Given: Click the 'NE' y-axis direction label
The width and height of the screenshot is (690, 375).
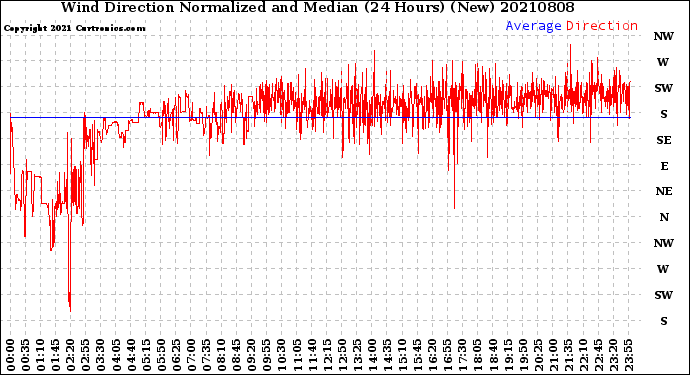Looking at the screenshot, I should point(664,191).
